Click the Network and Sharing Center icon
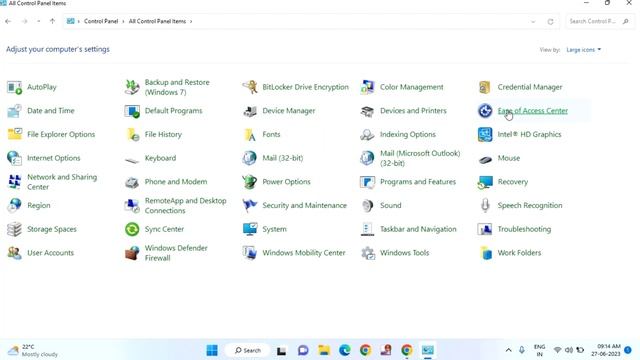The height and width of the screenshot is (360, 640). (x=14, y=182)
